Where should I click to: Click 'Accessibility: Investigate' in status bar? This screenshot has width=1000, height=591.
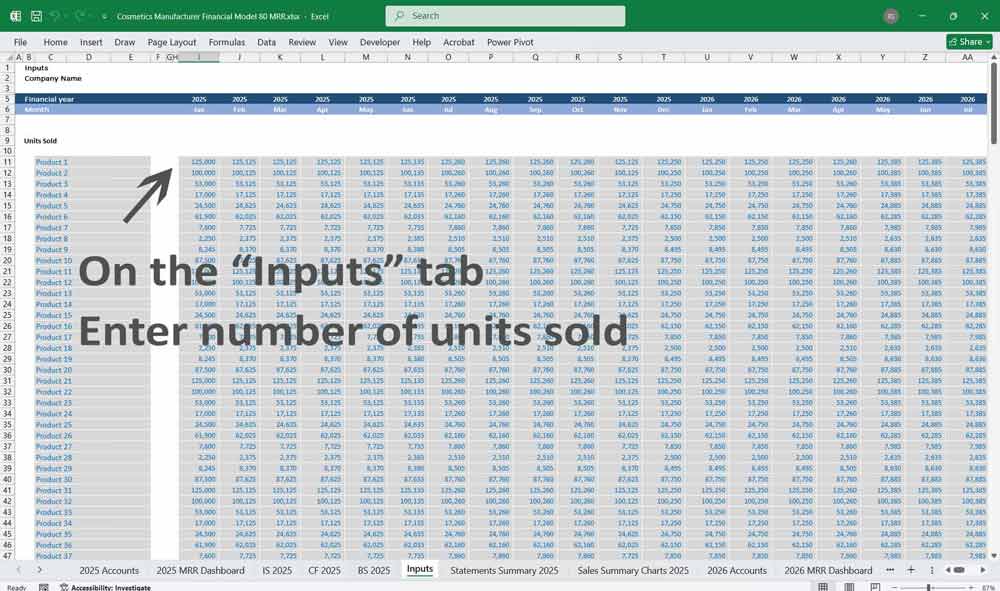coord(105,587)
